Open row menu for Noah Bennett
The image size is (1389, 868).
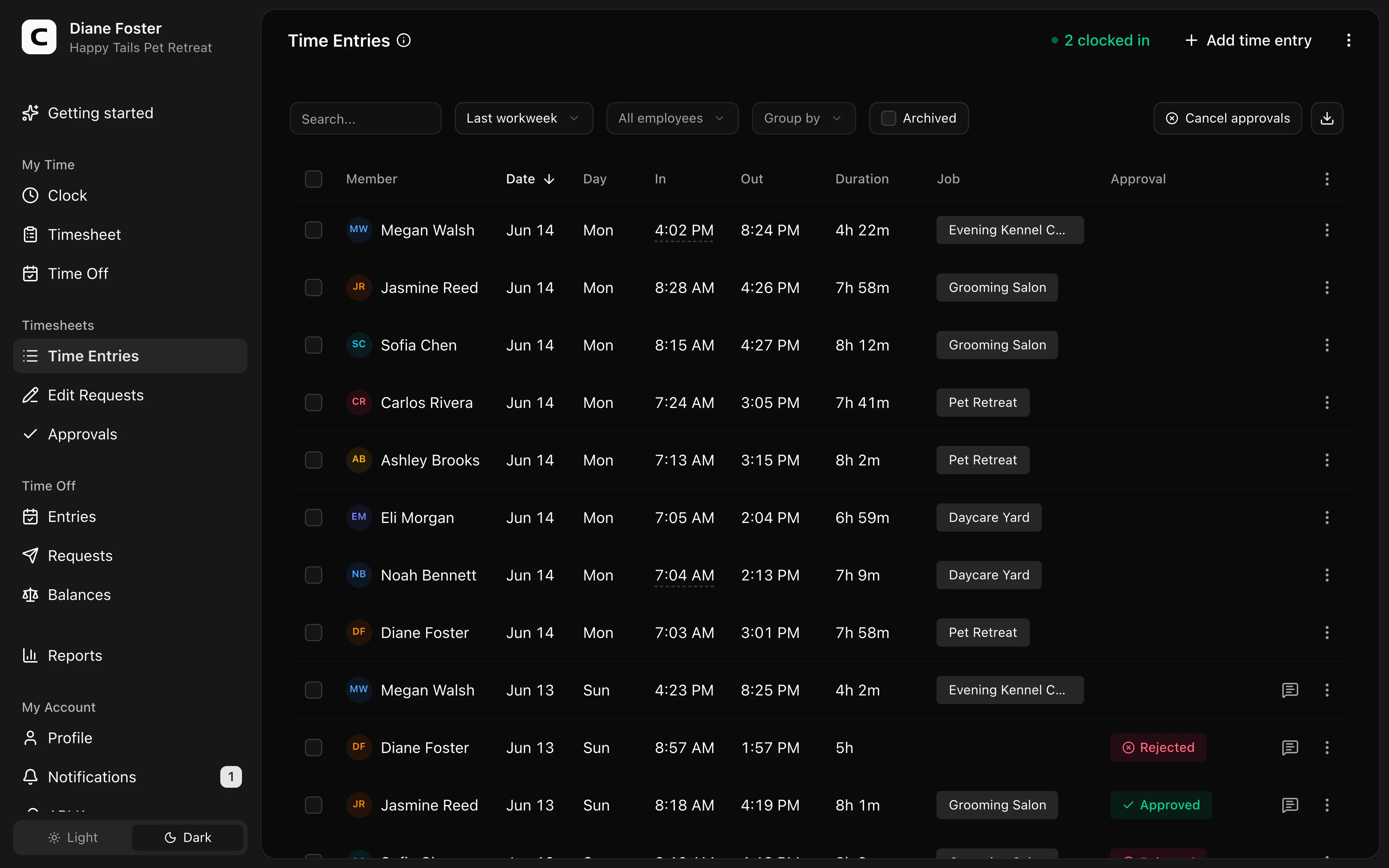pos(1326,575)
